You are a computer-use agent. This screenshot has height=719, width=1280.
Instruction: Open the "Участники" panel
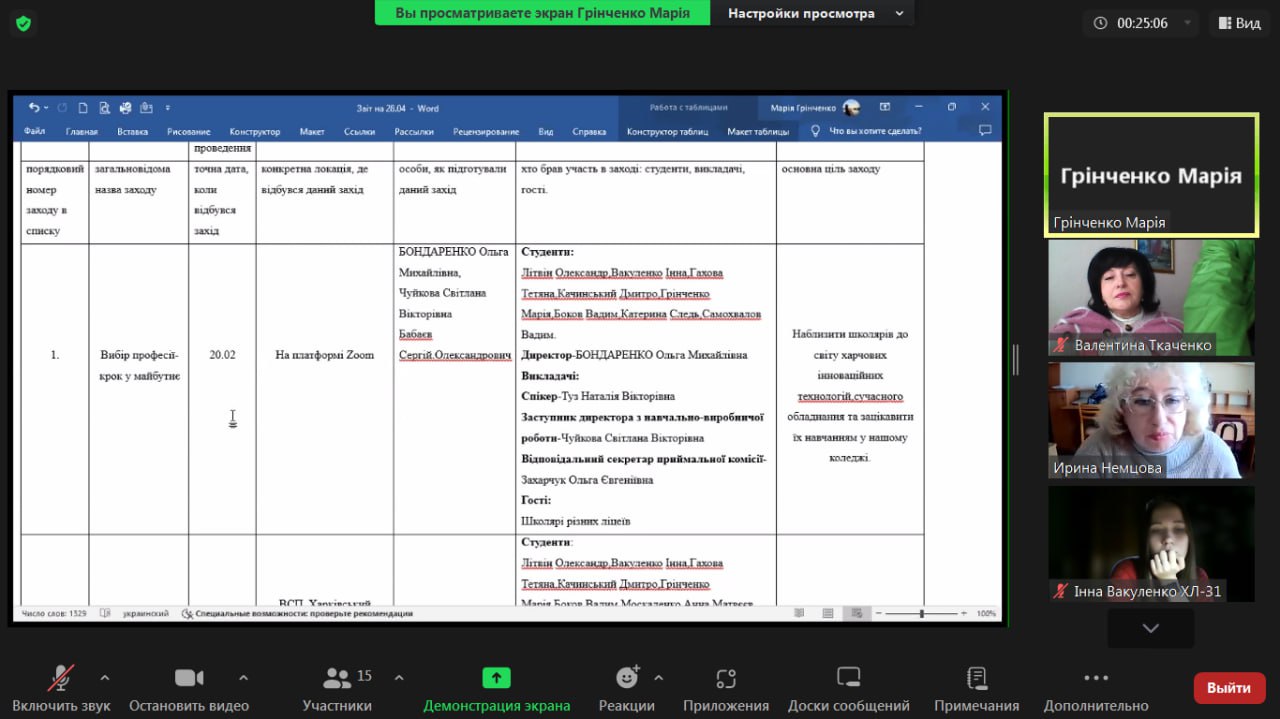tap(338, 688)
